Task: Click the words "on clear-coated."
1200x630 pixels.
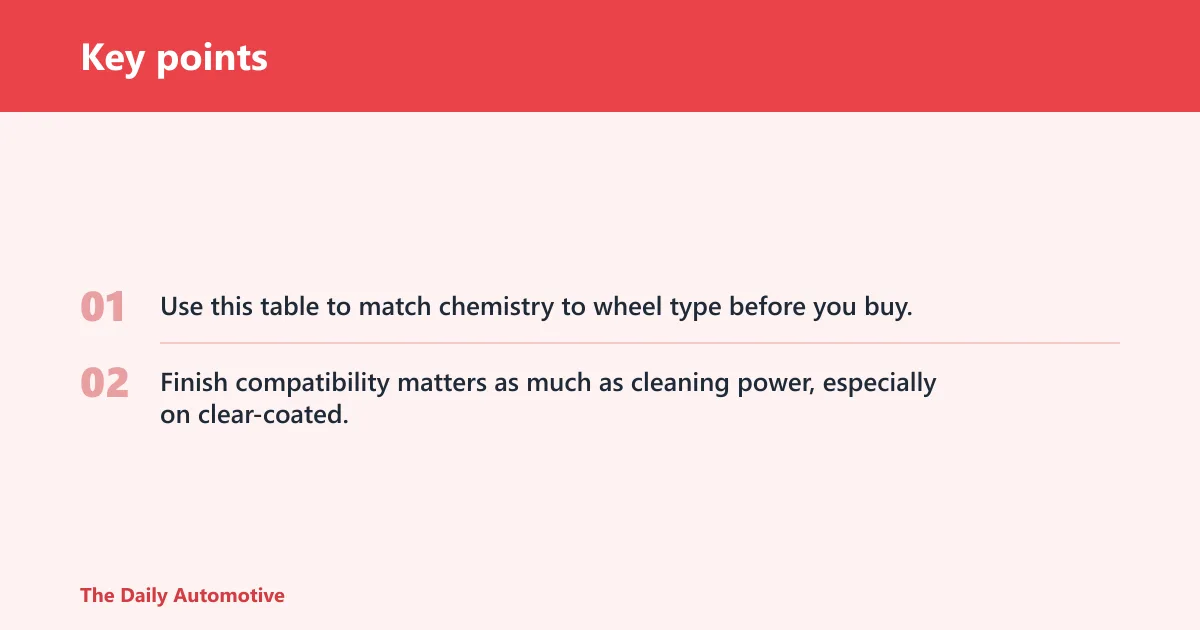Action: [x=254, y=414]
